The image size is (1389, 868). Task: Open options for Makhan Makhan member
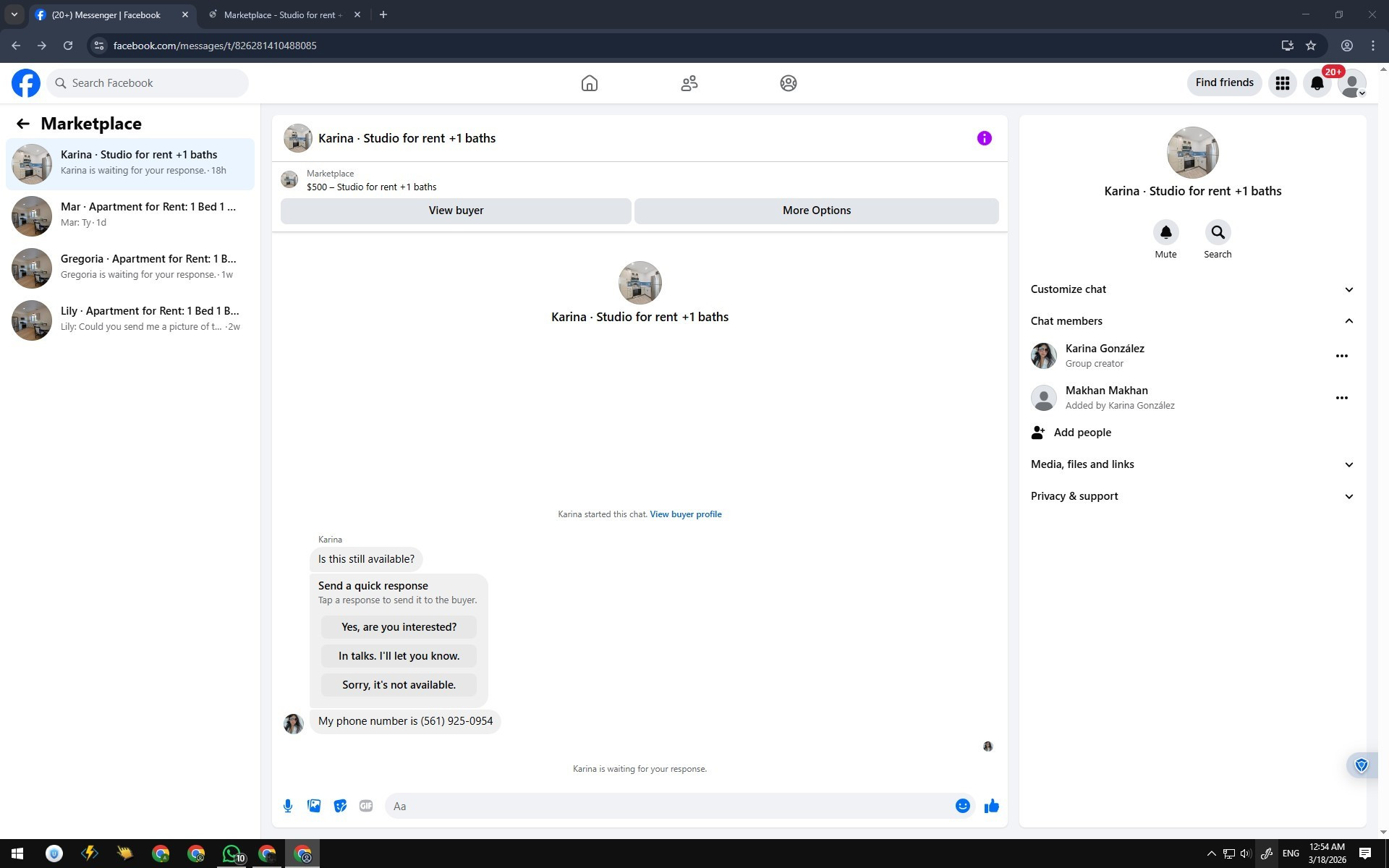pyautogui.click(x=1342, y=398)
